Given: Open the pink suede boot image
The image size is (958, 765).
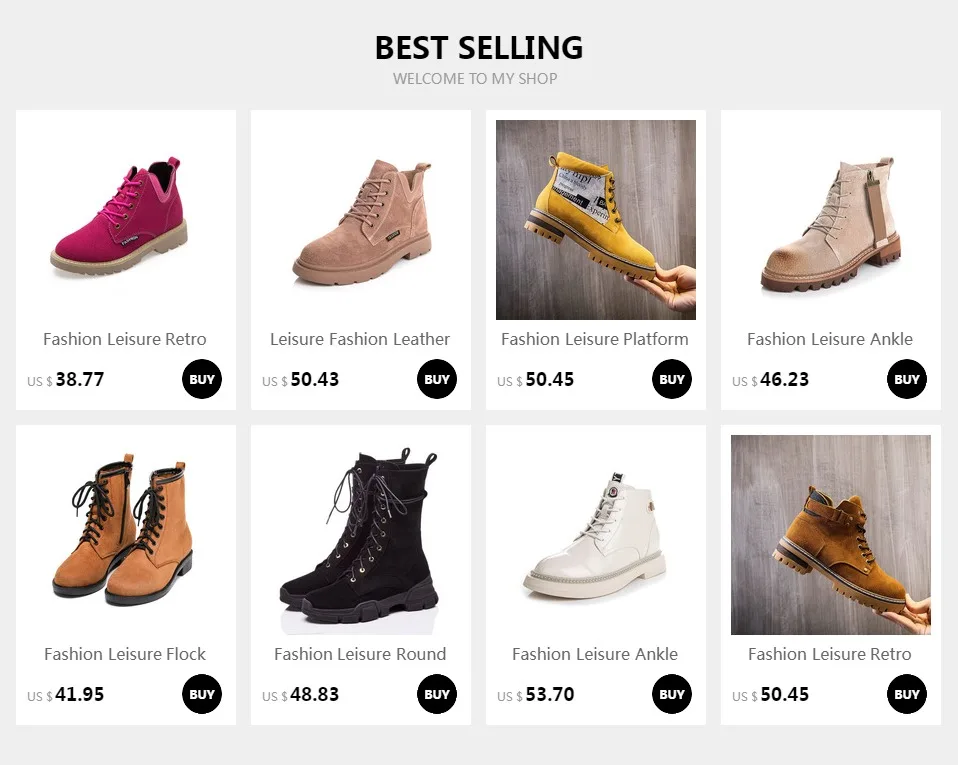Looking at the screenshot, I should (x=126, y=220).
